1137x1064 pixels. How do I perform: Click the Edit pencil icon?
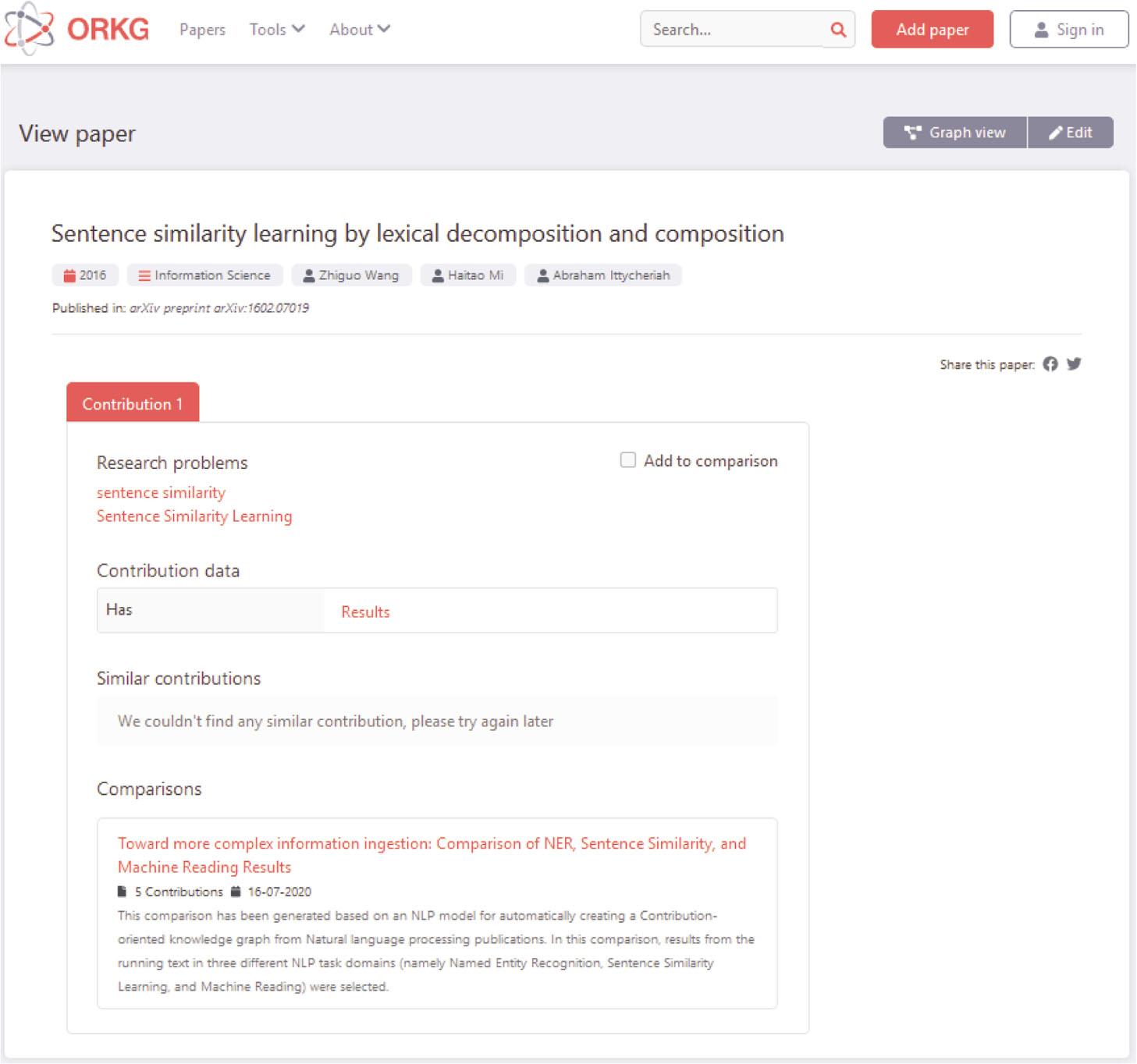1071,133
